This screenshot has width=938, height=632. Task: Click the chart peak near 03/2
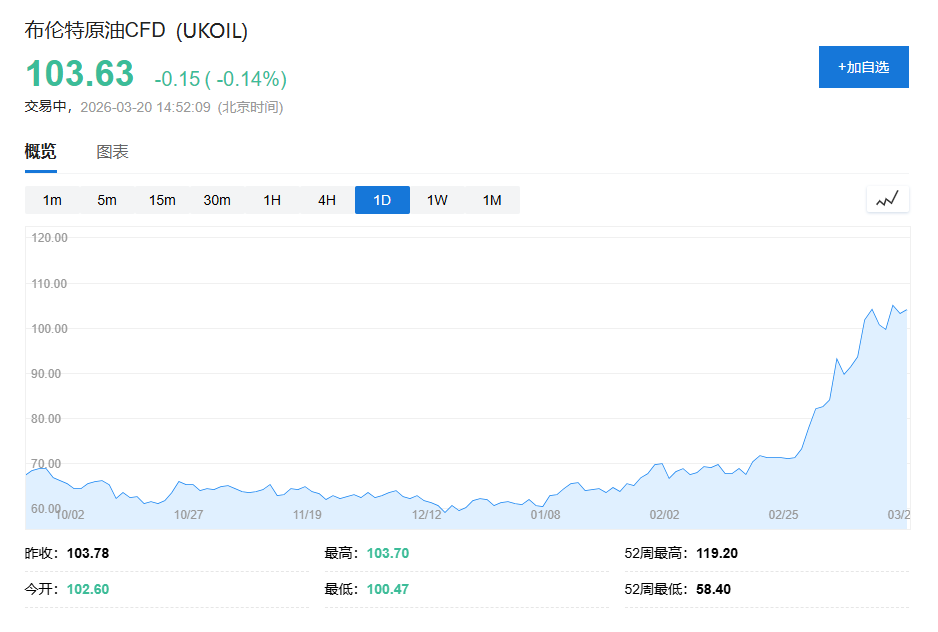pos(893,306)
